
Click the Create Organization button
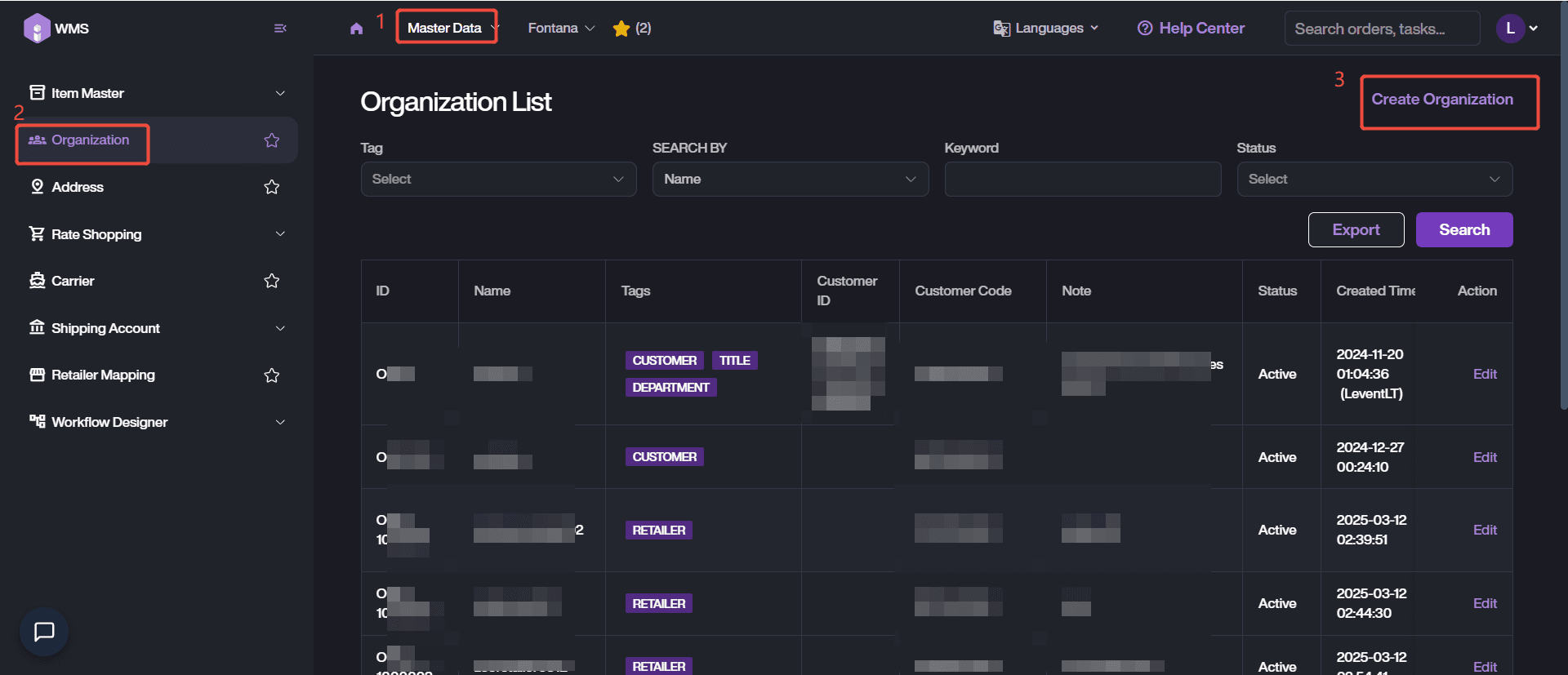pyautogui.click(x=1442, y=100)
